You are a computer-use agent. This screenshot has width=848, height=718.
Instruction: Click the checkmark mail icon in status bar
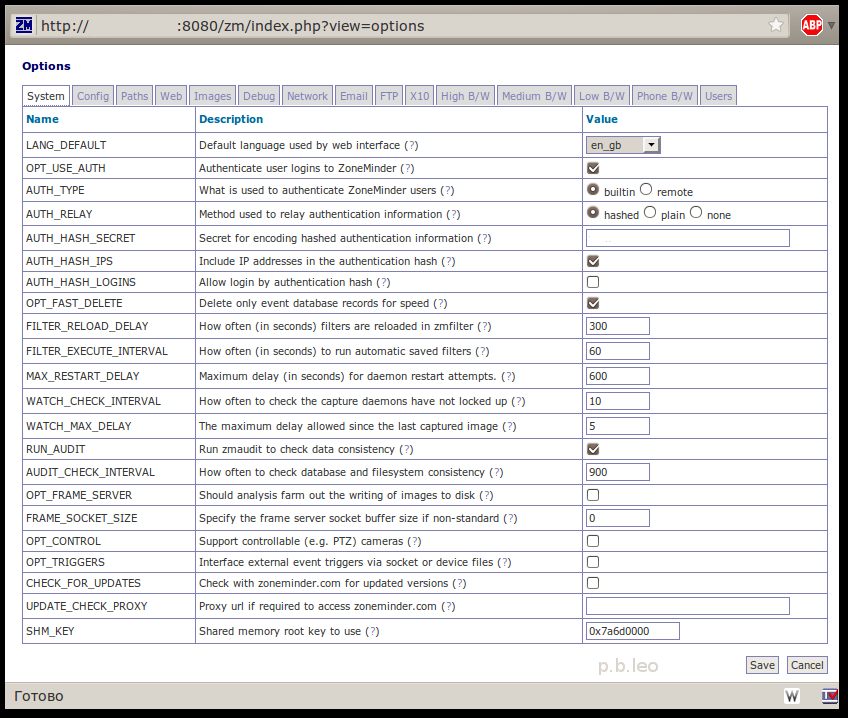click(x=829, y=696)
